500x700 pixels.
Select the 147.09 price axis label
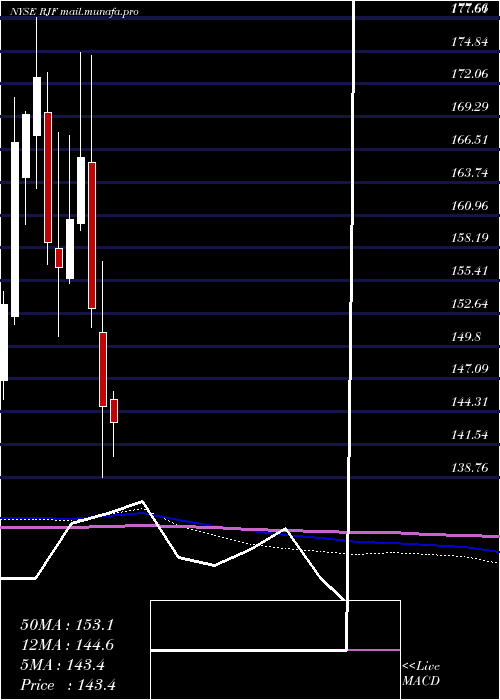point(470,369)
